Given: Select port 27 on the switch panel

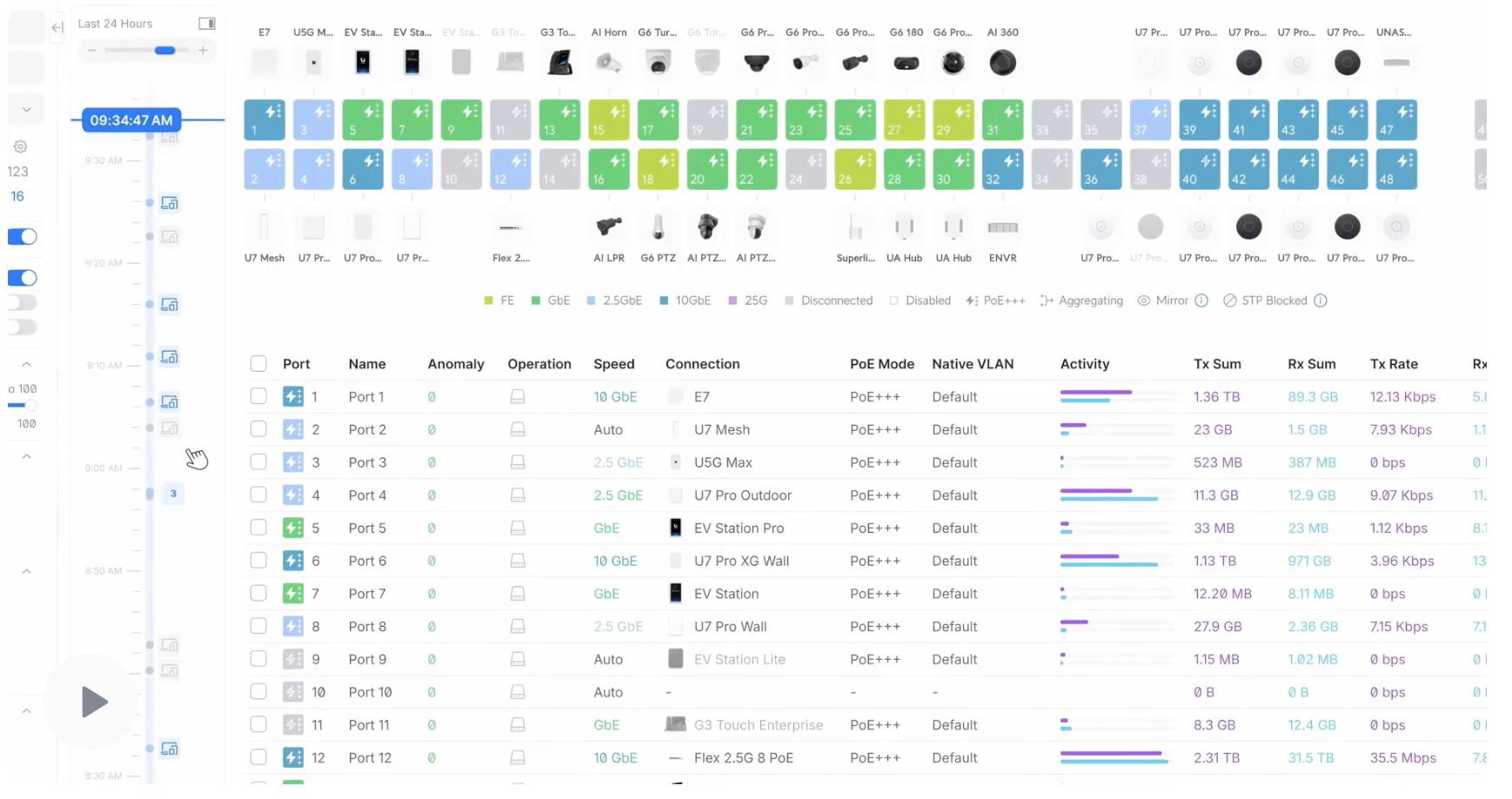Looking at the screenshot, I should (904, 120).
